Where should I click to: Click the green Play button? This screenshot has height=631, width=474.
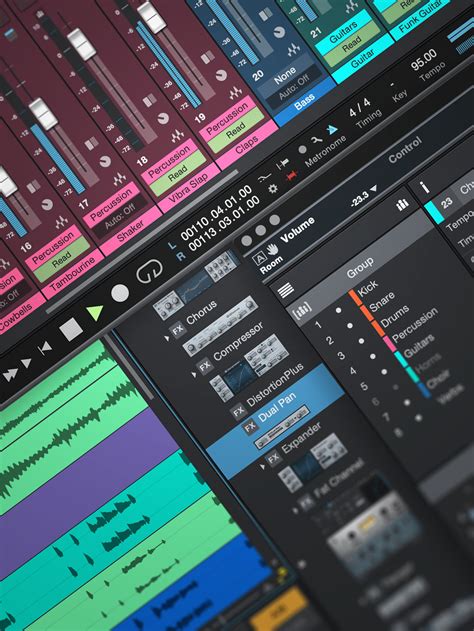[x=95, y=312]
